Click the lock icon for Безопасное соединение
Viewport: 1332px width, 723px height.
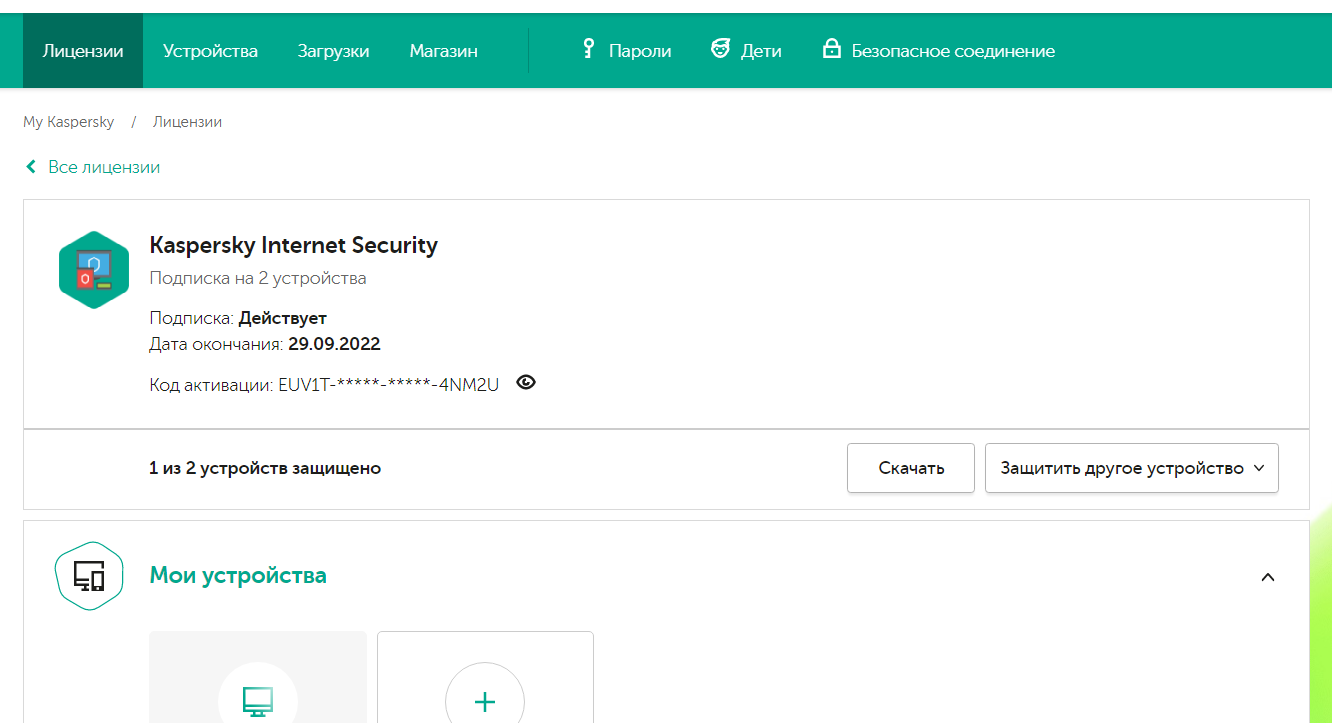point(831,49)
